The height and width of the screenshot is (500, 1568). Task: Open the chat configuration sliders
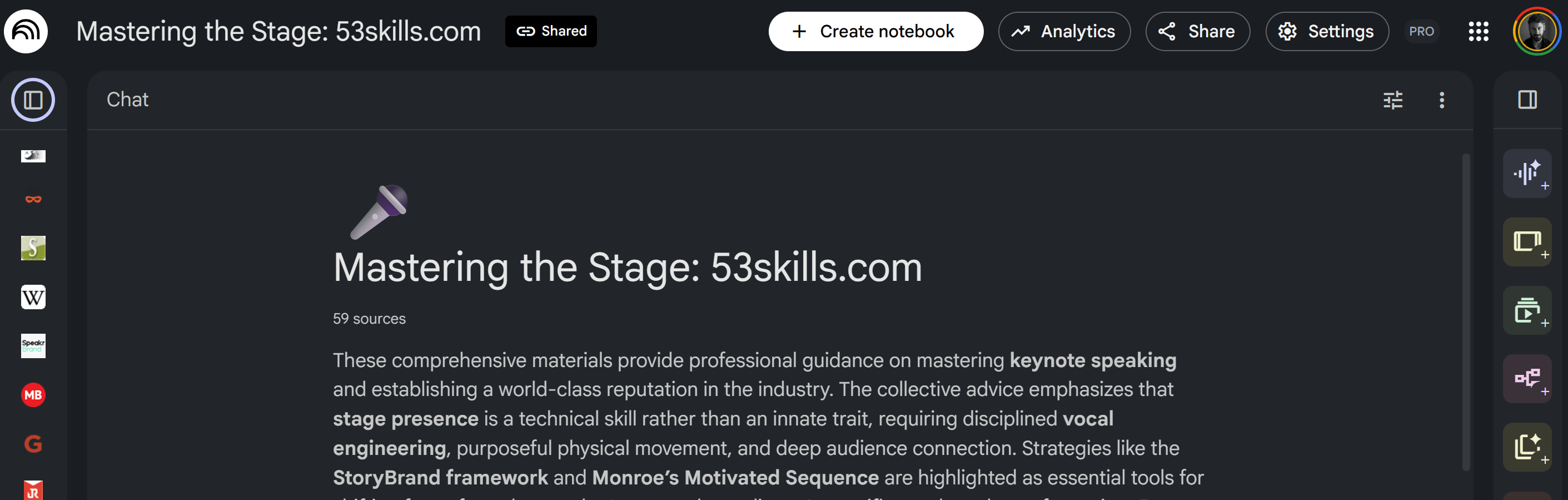(x=1393, y=100)
